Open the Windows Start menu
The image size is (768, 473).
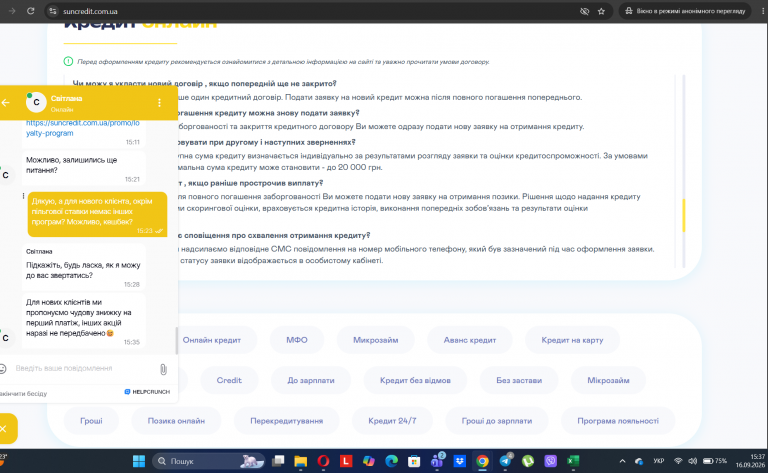[139, 461]
